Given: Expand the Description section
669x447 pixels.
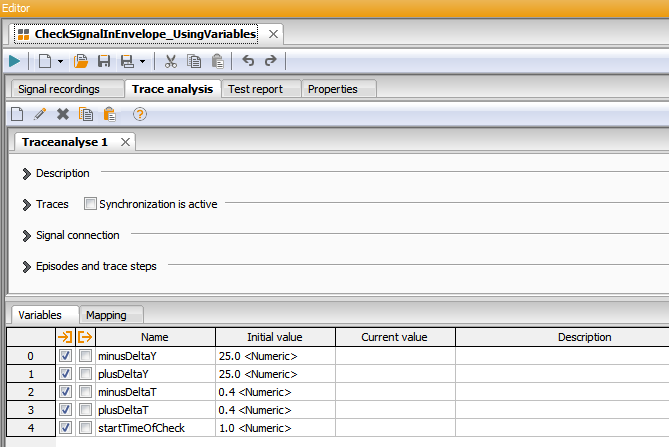Looking at the screenshot, I should coord(27,174).
